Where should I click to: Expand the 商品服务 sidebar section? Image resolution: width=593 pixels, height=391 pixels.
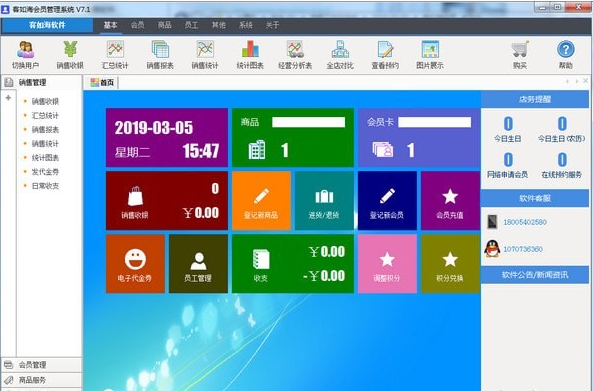pyautogui.click(x=41, y=380)
